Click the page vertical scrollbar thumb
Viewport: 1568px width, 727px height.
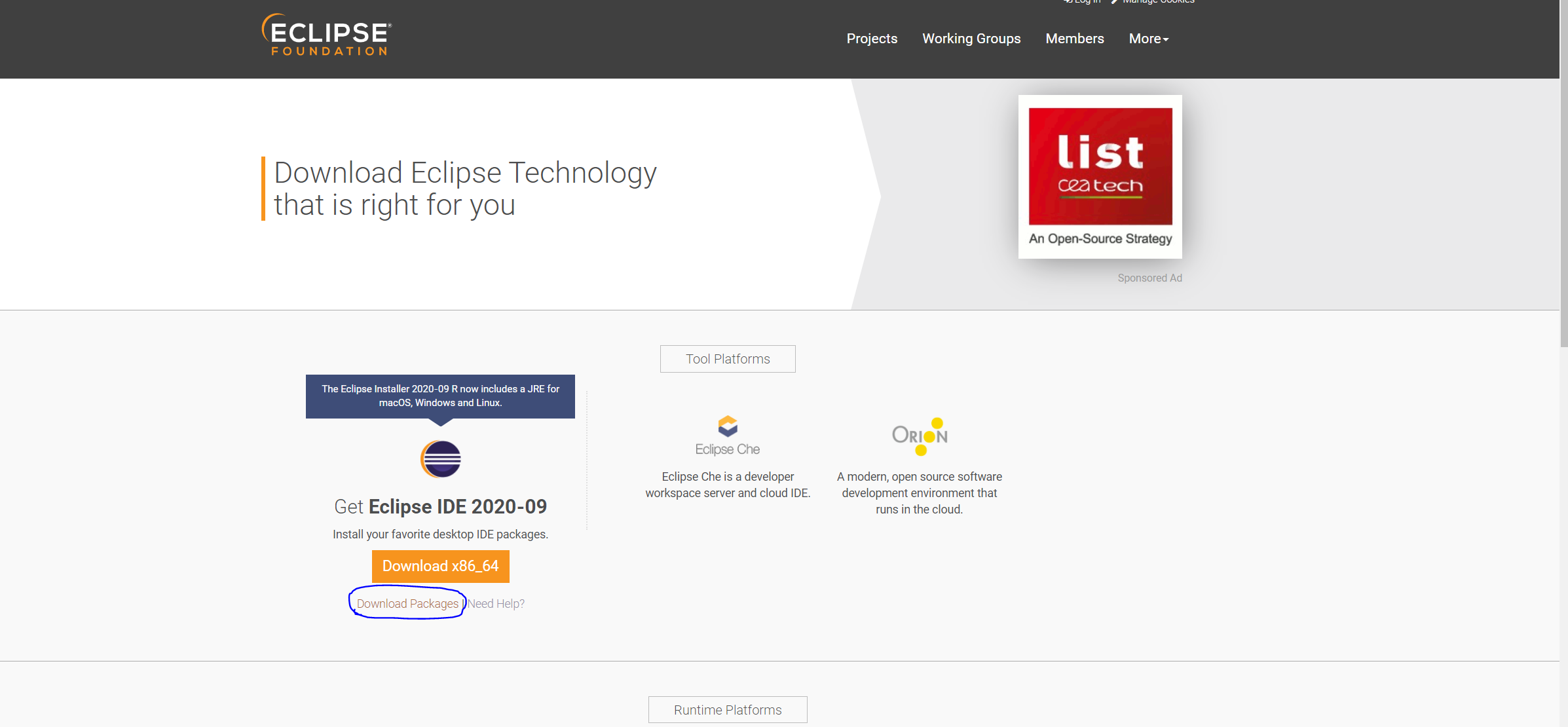1563,174
